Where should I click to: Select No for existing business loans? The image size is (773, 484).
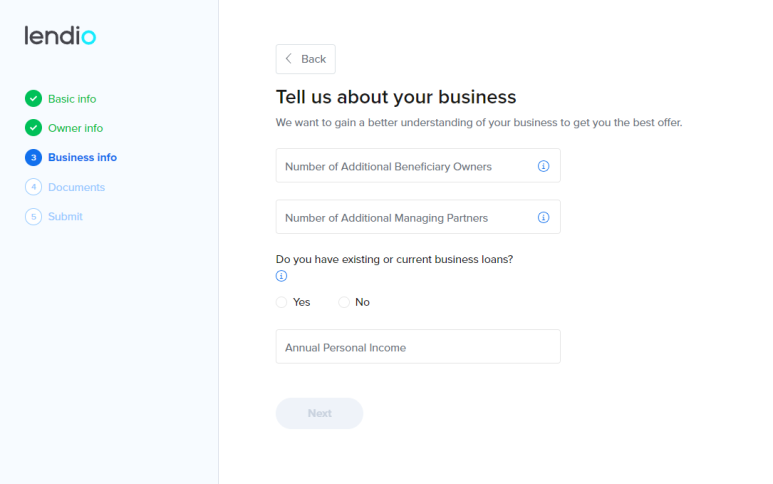tap(344, 302)
